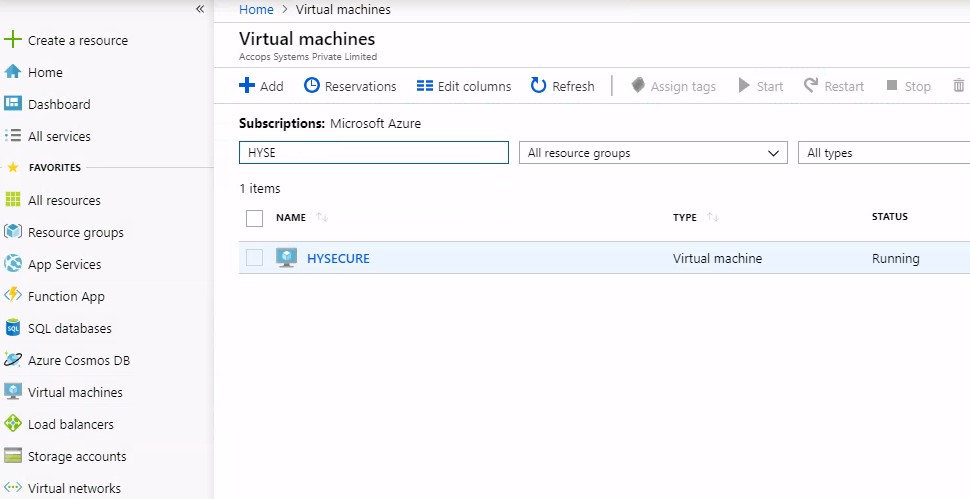This screenshot has height=499, width=970.
Task: Click the filter field containing HYSE
Action: [x=374, y=153]
